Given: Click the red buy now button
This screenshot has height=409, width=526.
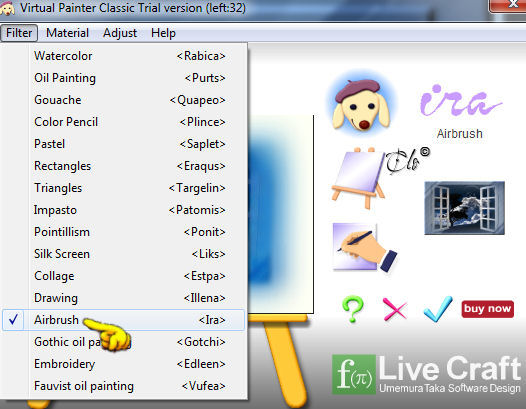Looking at the screenshot, I should point(487,309).
